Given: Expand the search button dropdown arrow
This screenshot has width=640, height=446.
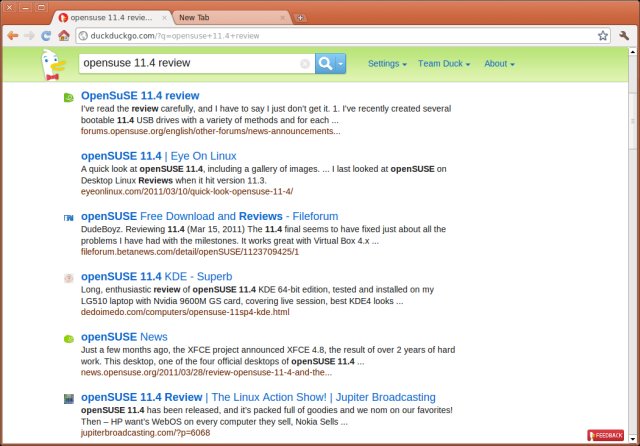Looking at the screenshot, I should tap(341, 64).
